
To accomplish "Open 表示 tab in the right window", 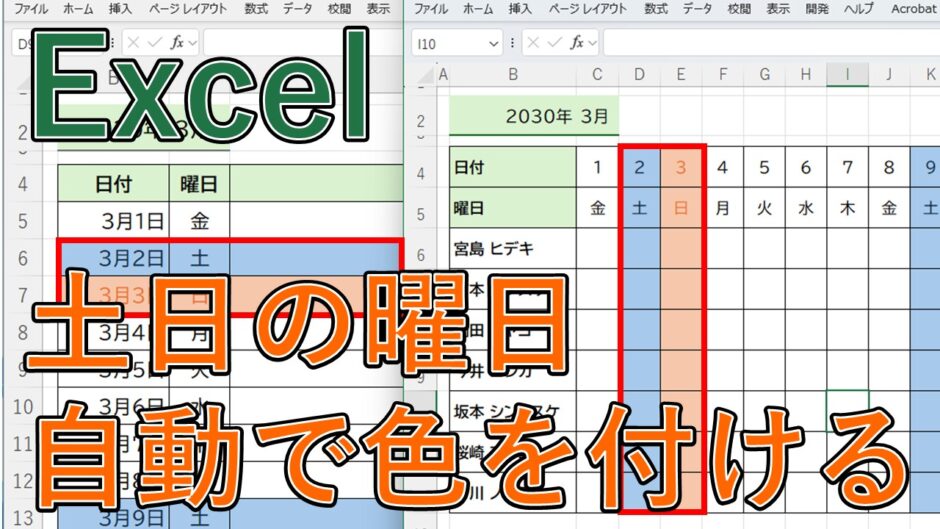I will point(778,9).
